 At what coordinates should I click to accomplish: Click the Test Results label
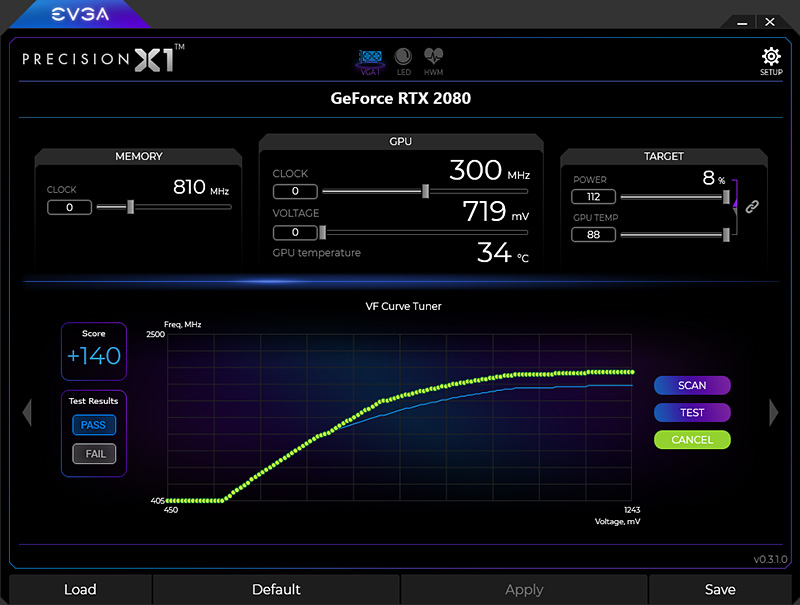pyautogui.click(x=93, y=401)
